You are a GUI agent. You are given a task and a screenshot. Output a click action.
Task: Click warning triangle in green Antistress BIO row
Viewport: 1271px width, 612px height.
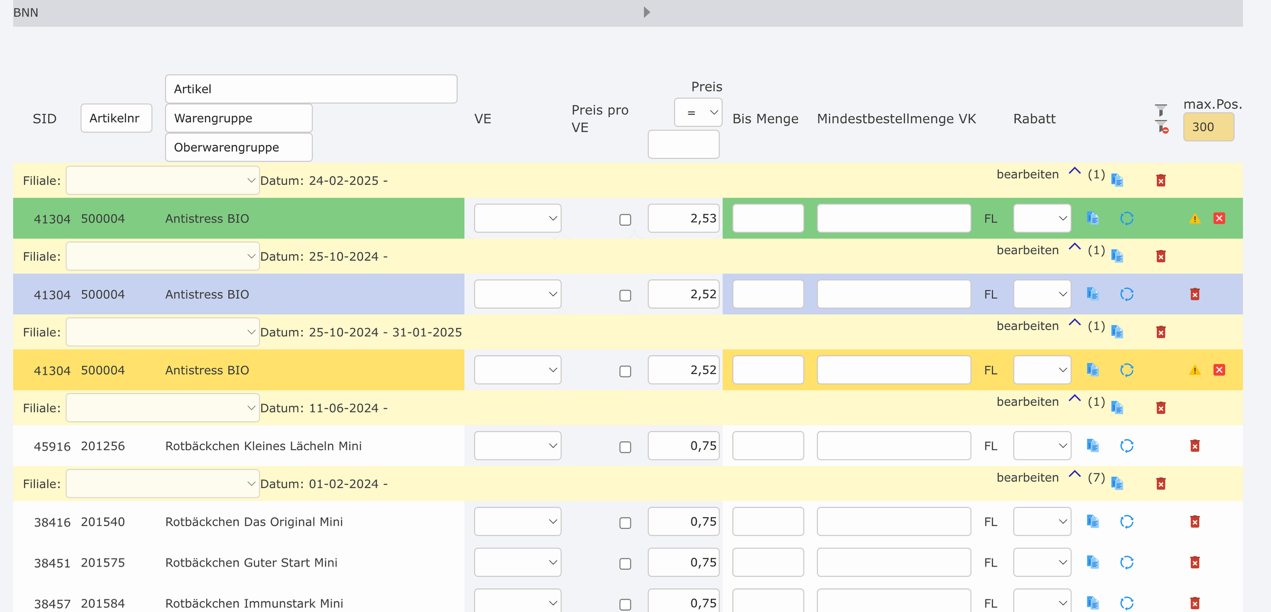pos(1195,218)
